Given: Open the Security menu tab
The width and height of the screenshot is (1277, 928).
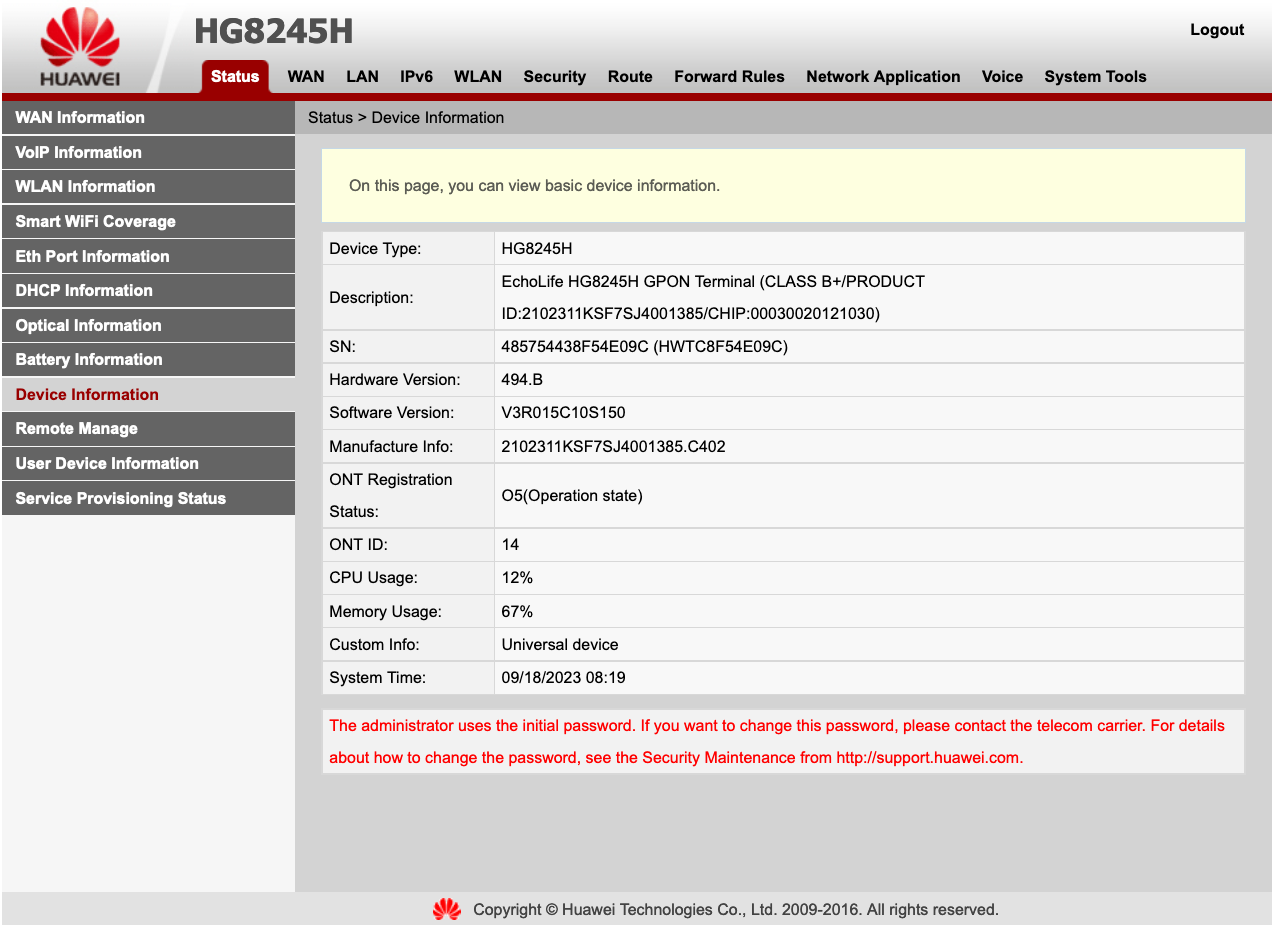Looking at the screenshot, I should point(555,77).
